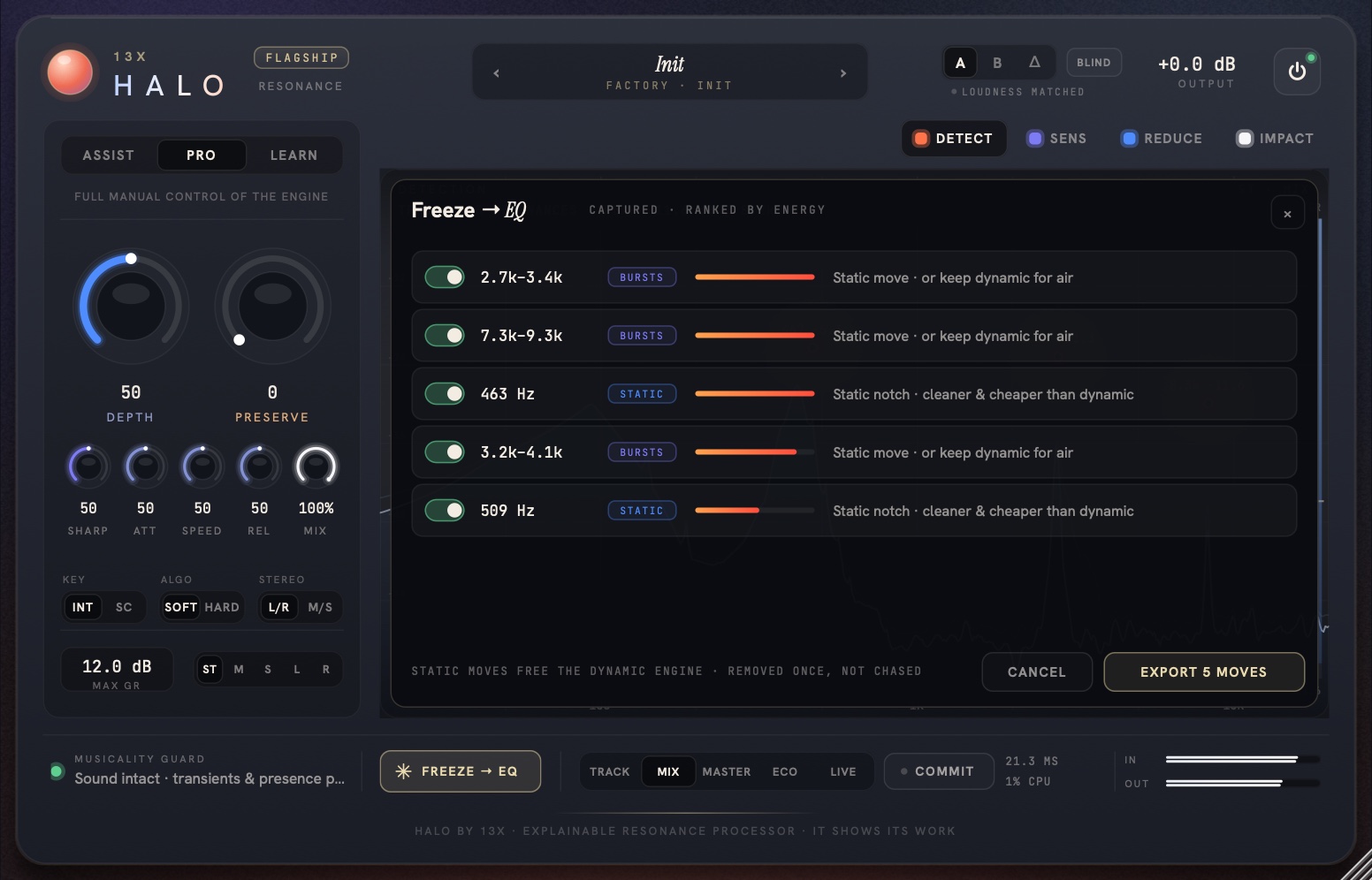The width and height of the screenshot is (1372, 880).
Task: Click the DEPTH knob
Action: 131,306
